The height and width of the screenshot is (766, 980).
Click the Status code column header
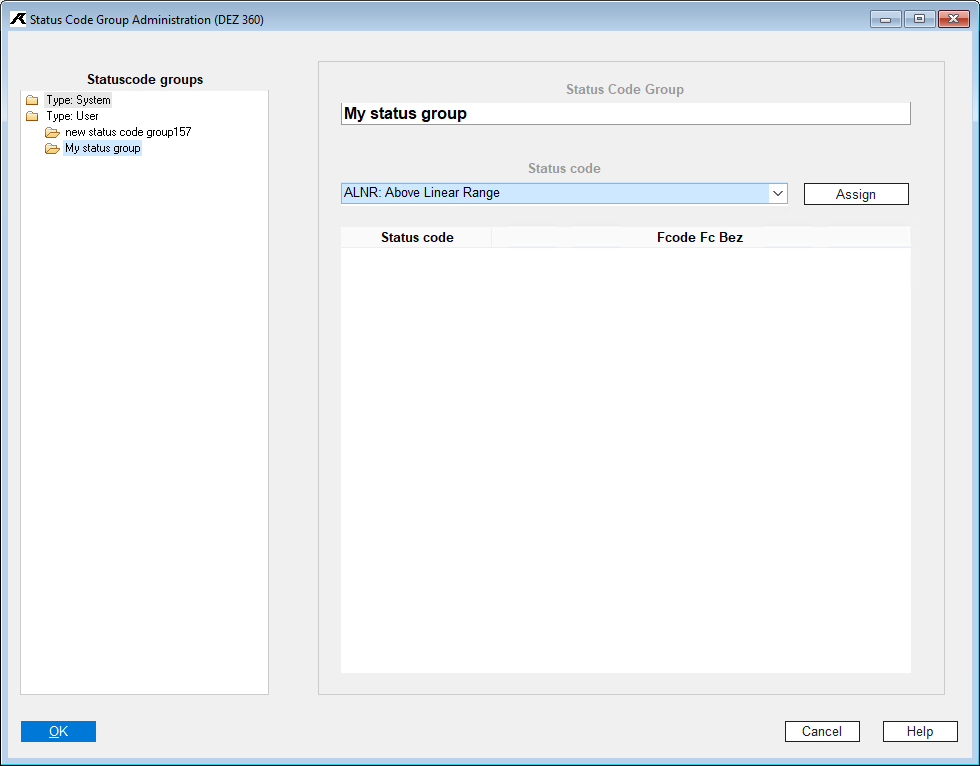point(417,238)
